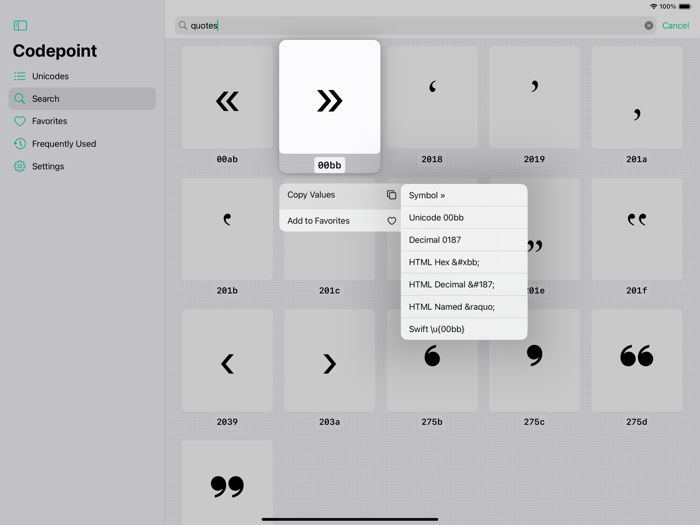Click the 275b code label
Screen dimensions: 700x525
pos(432,422)
